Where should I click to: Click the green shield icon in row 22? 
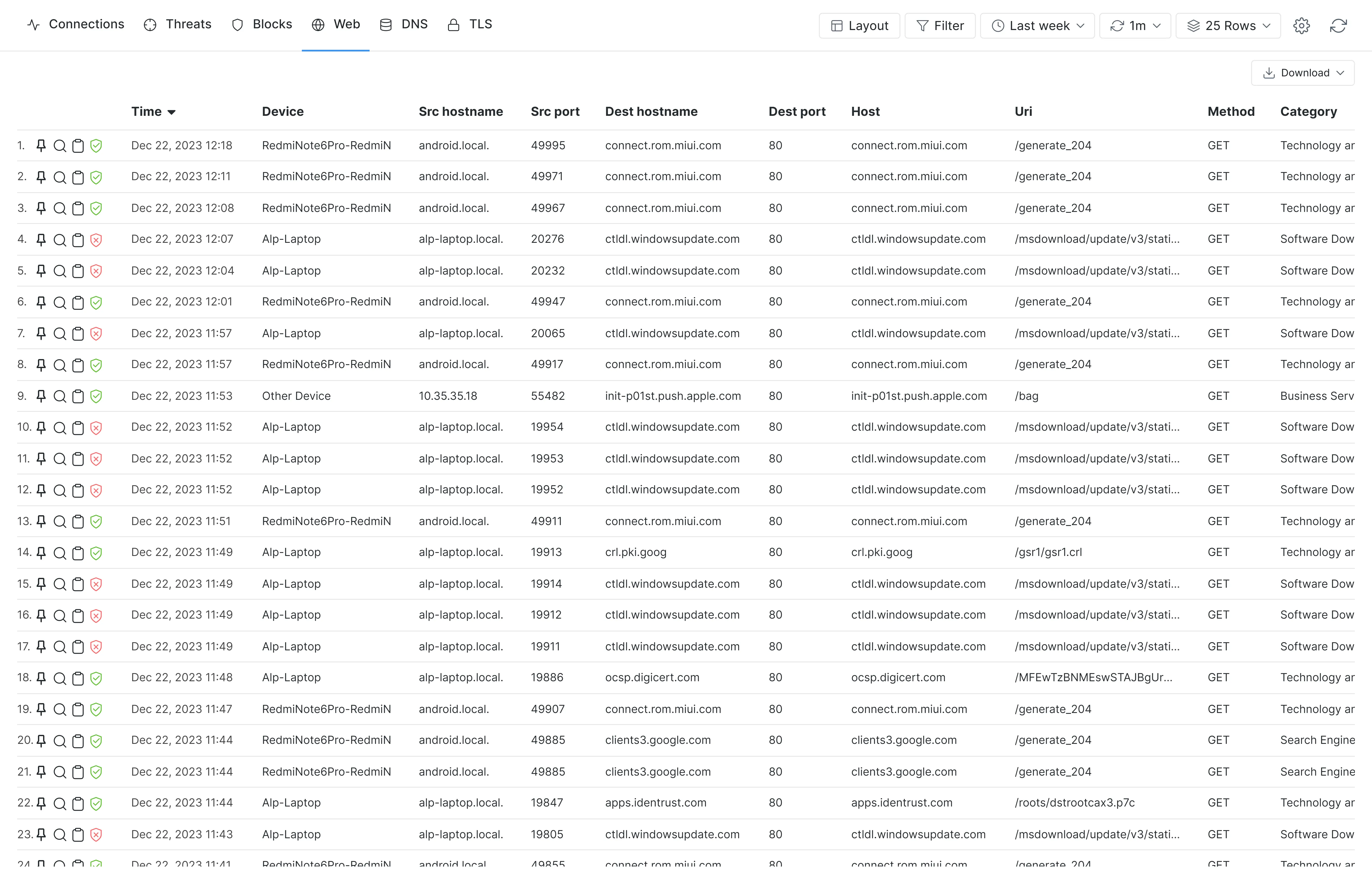(x=96, y=803)
